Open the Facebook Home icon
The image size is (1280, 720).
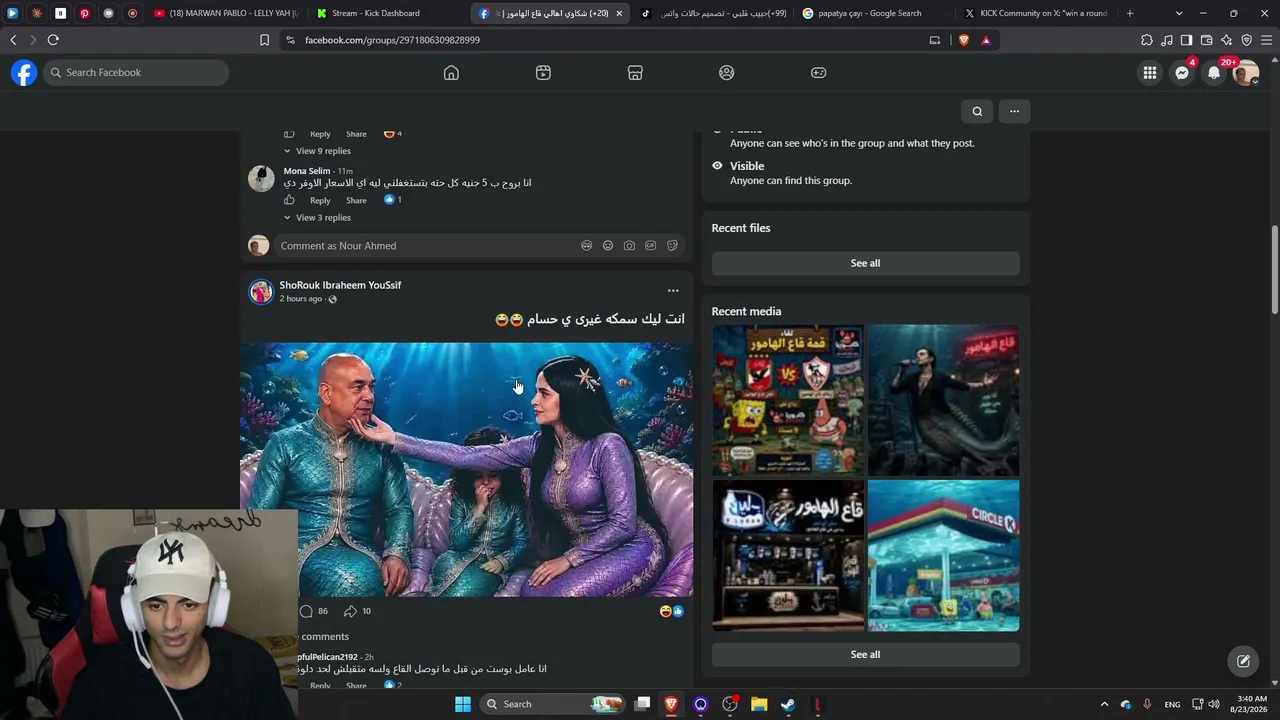click(x=451, y=73)
